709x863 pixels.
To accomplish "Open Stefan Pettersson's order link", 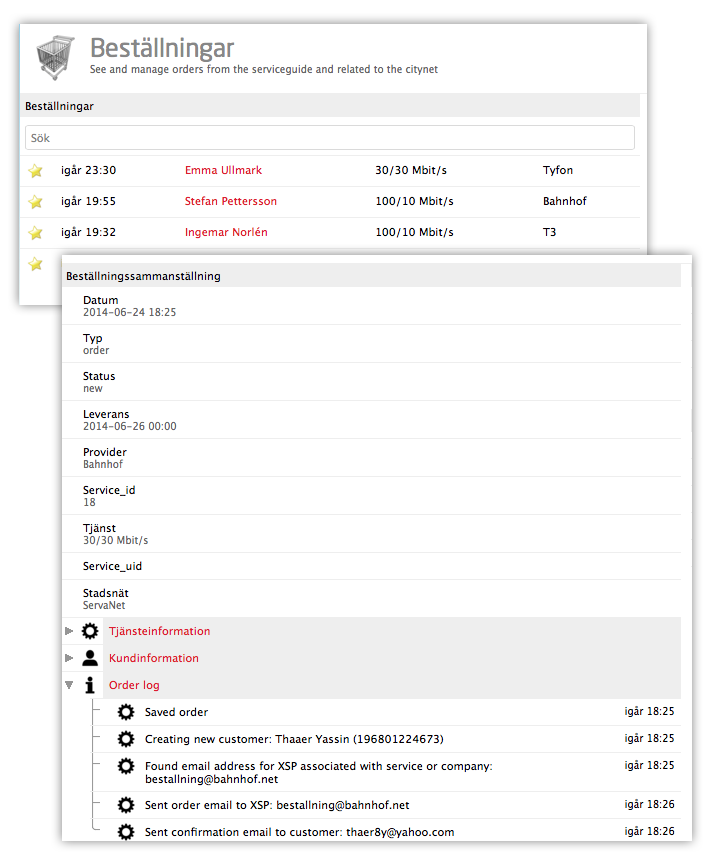I will click(x=230, y=201).
